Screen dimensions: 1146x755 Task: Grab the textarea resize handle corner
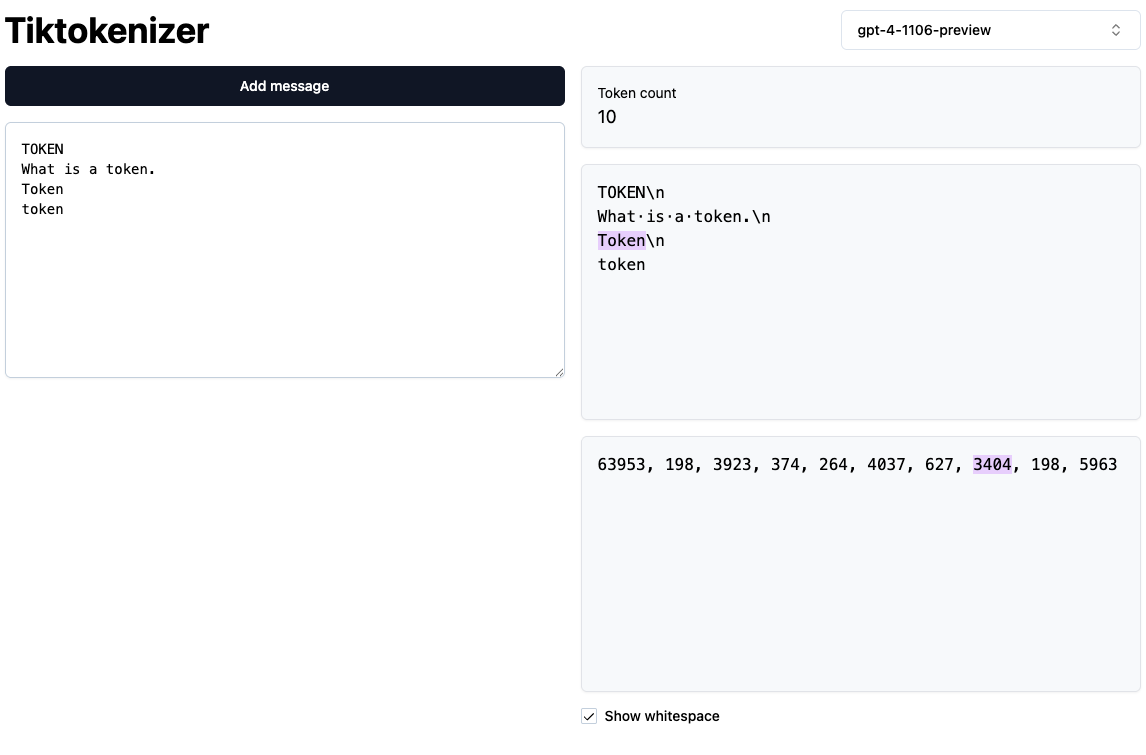coord(559,372)
